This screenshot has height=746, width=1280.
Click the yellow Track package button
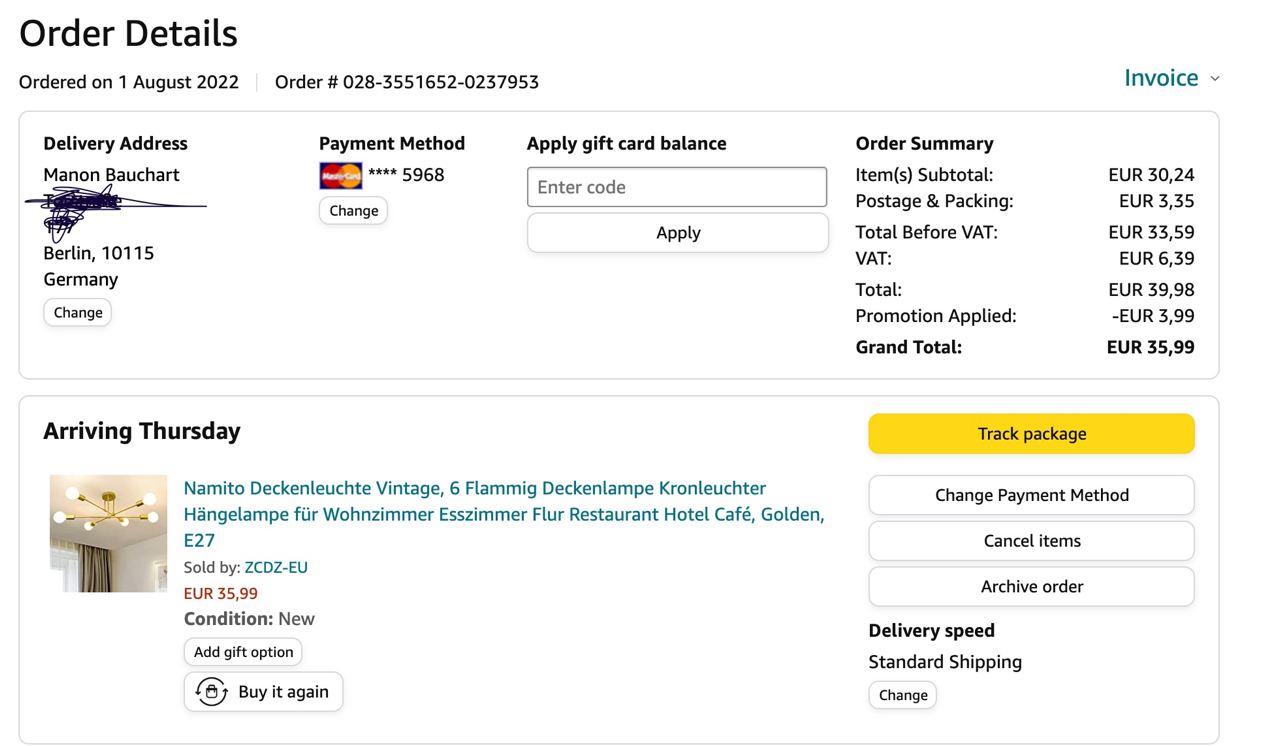pos(1031,434)
